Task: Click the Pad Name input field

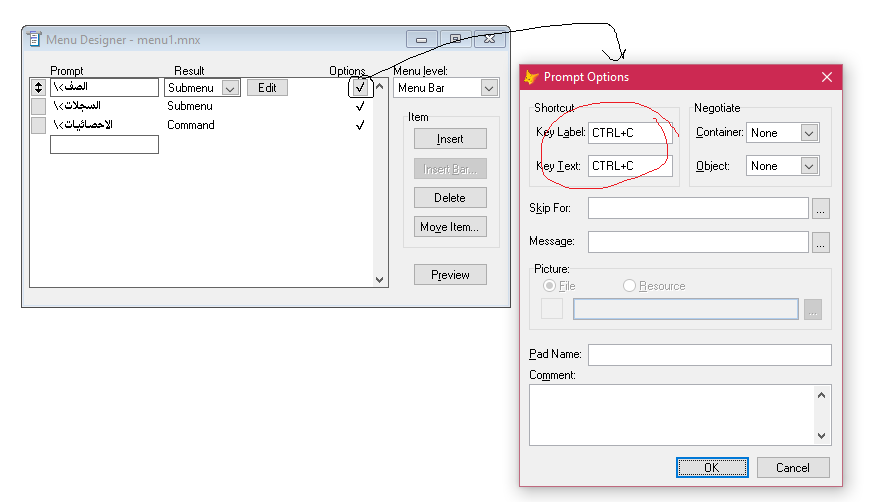Action: click(710, 355)
